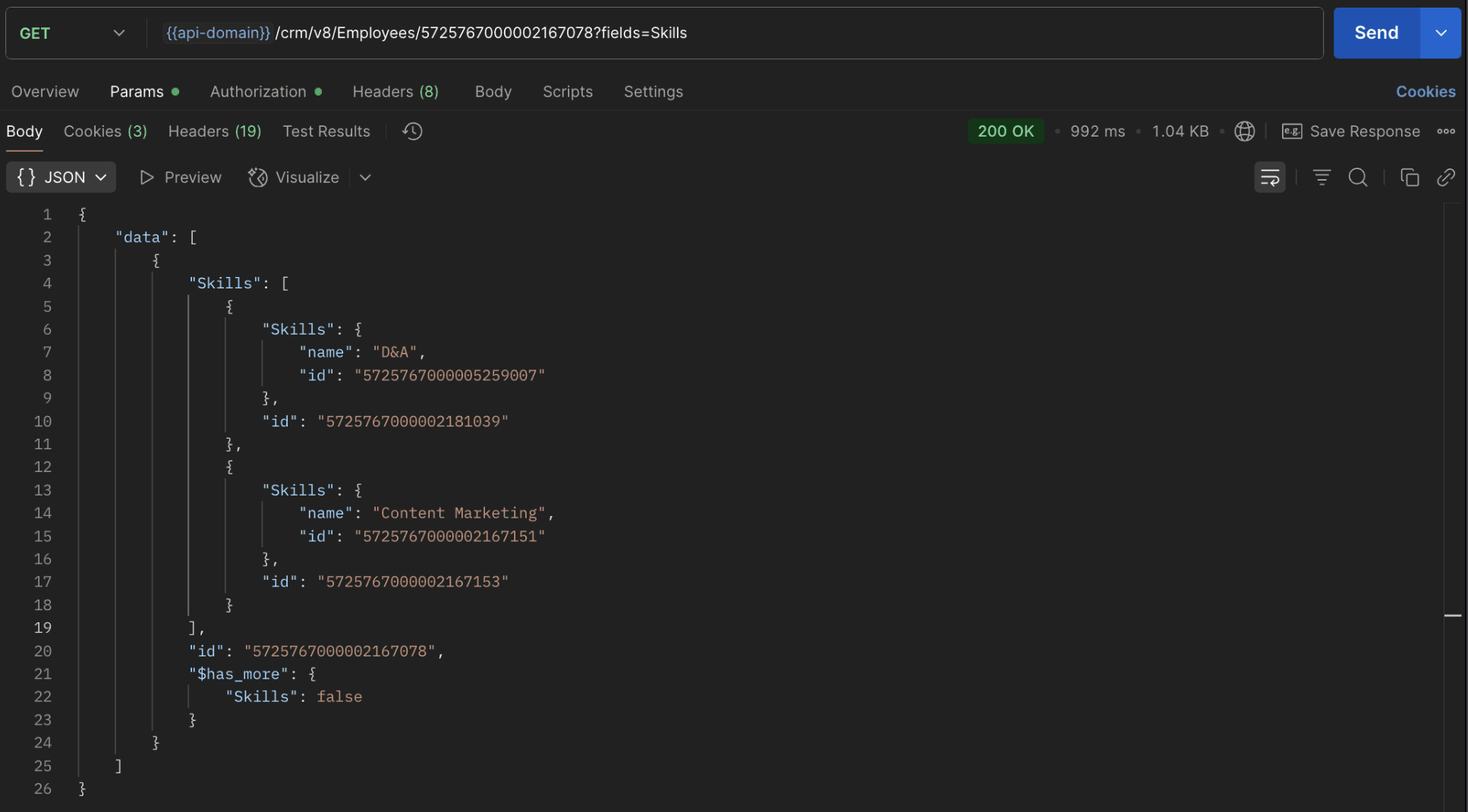Screen dimensions: 1468x812
Task: Open the three-dot more options menu
Action: click(1446, 131)
